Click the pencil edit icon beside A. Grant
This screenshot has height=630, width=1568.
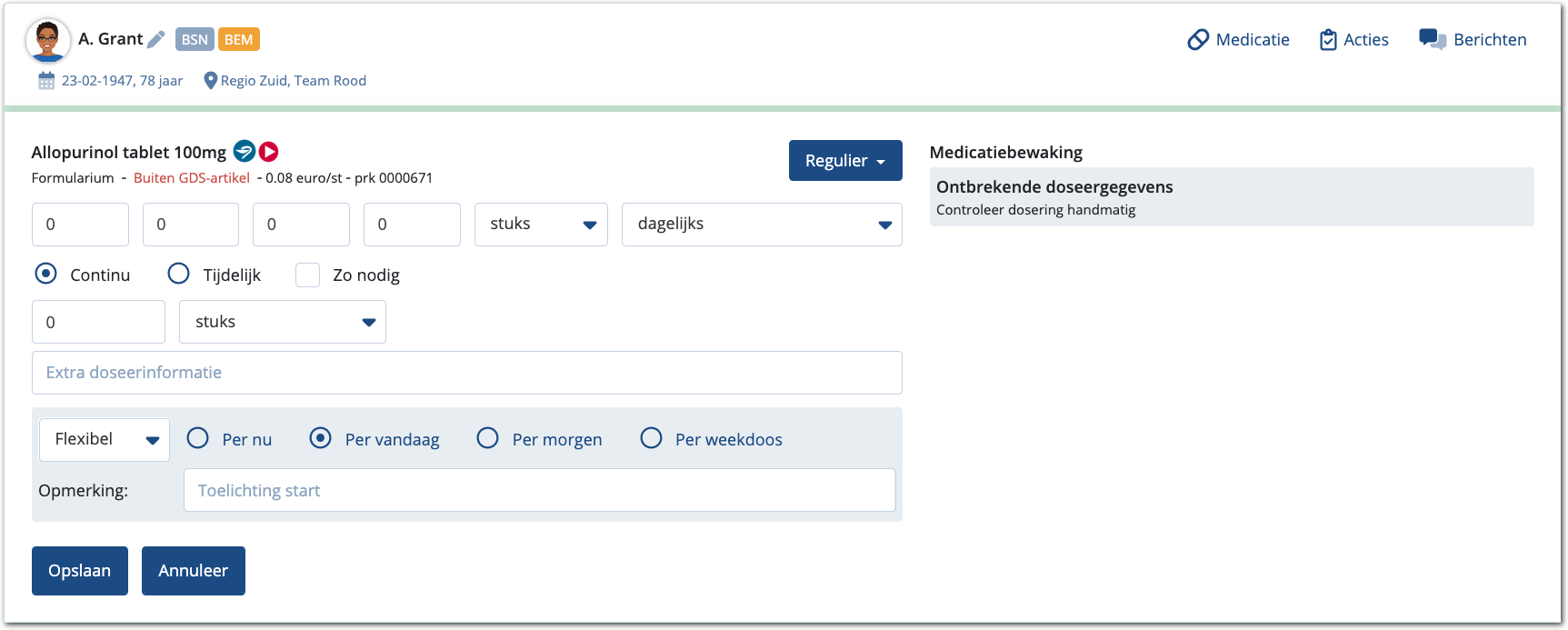coord(156,39)
